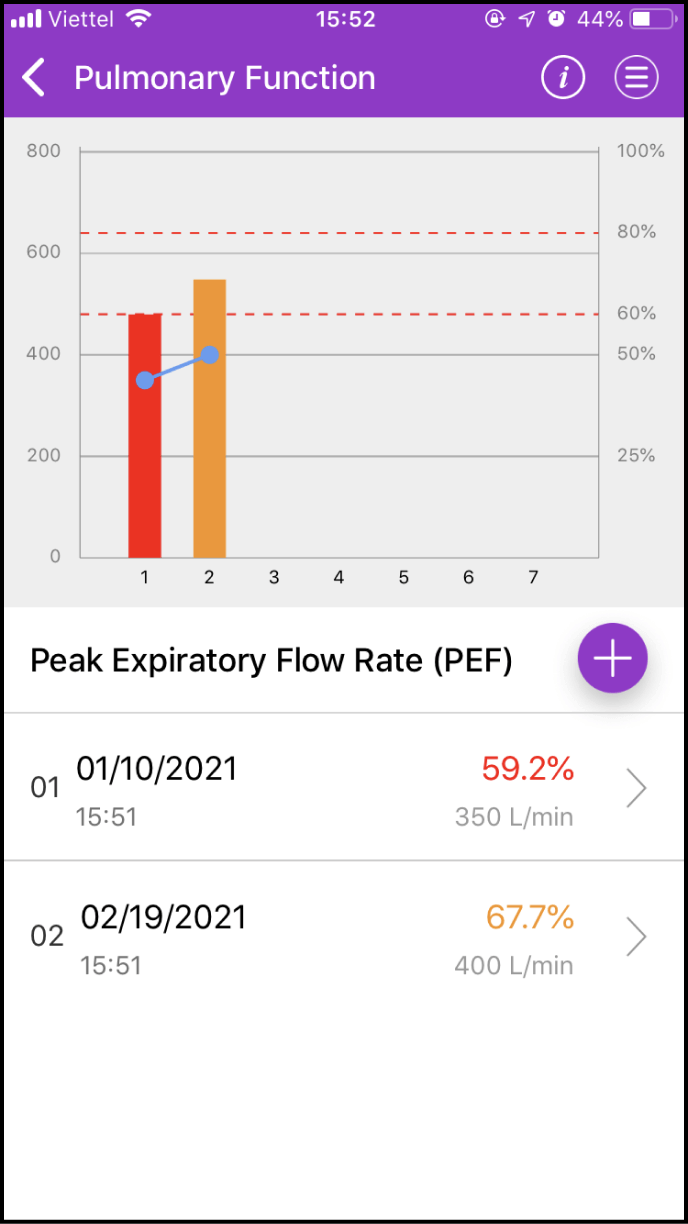This screenshot has height=1224, width=688.
Task: Tap the alarm clock status icon
Action: [x=556, y=19]
